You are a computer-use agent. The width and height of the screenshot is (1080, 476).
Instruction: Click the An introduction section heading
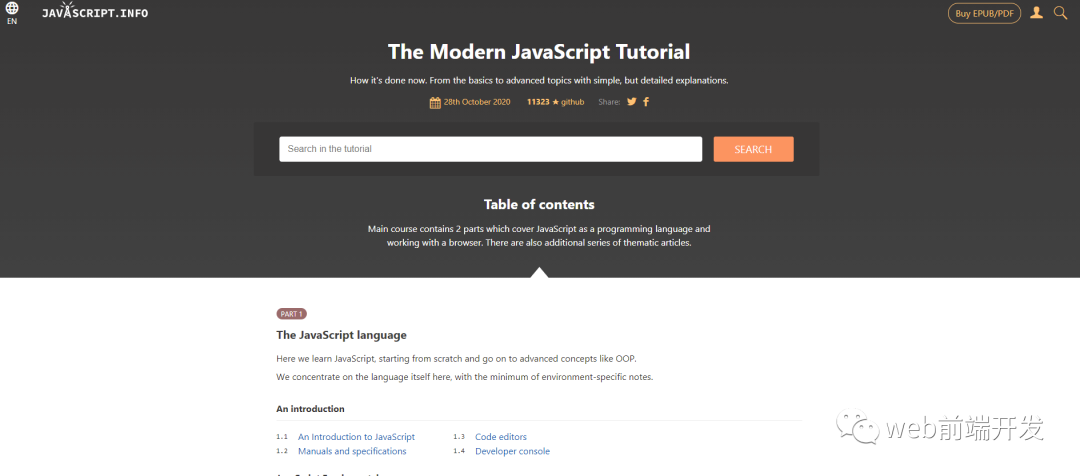(310, 408)
